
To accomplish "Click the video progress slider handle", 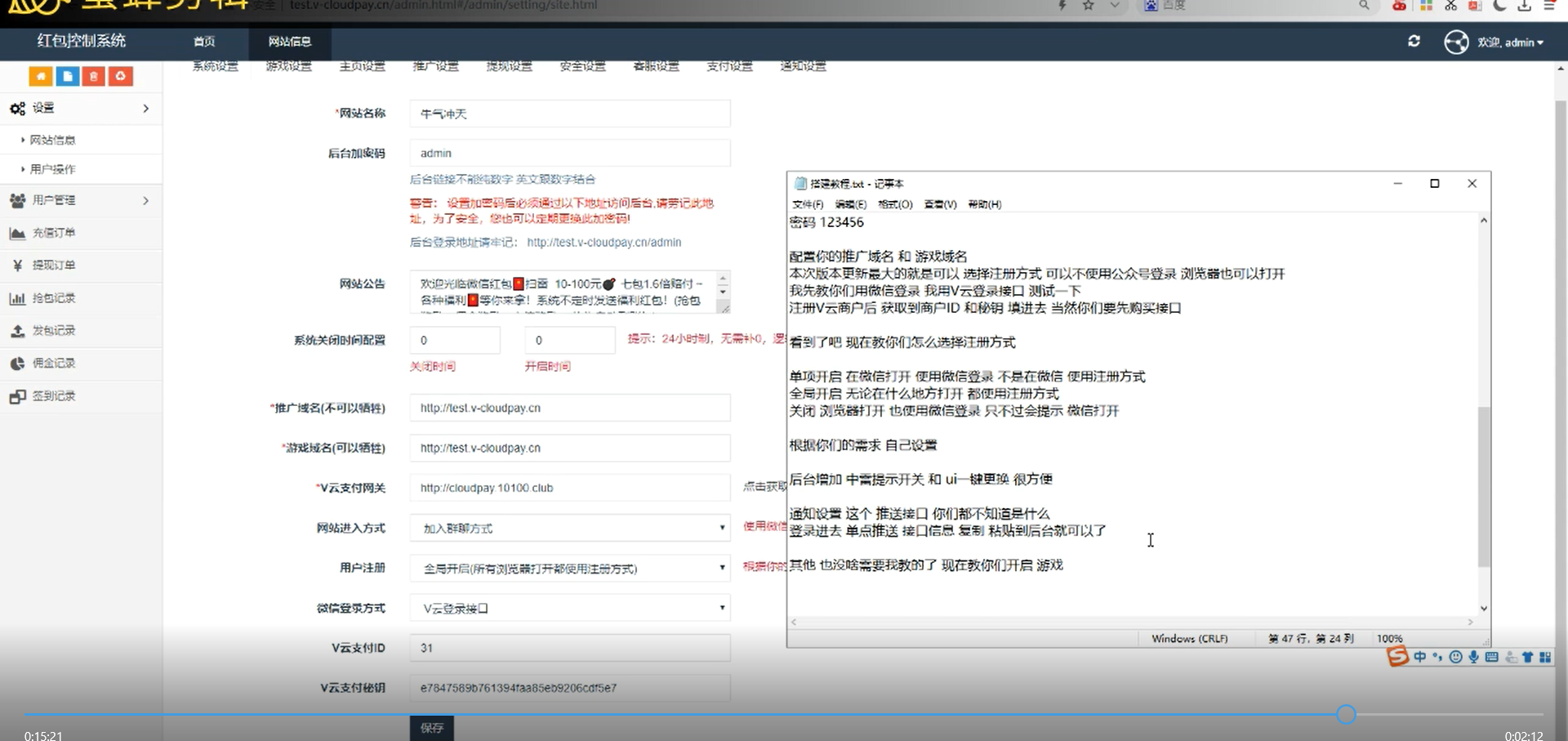I will [1346, 715].
